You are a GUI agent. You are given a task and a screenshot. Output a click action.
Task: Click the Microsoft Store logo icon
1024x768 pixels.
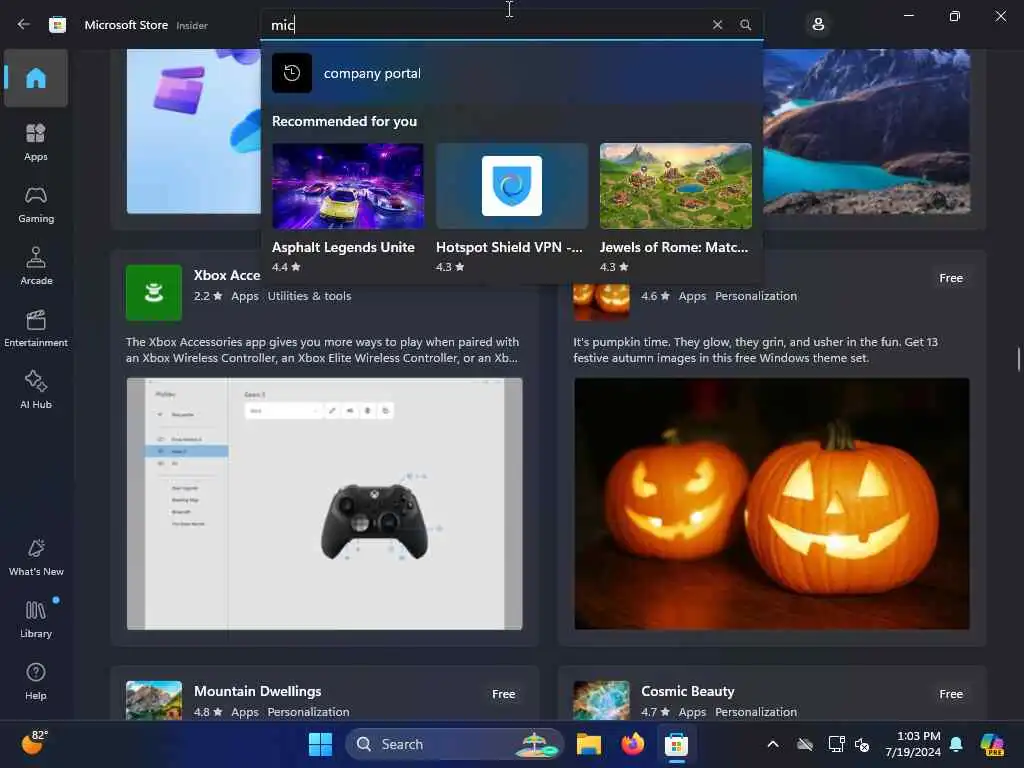pyautogui.click(x=57, y=25)
